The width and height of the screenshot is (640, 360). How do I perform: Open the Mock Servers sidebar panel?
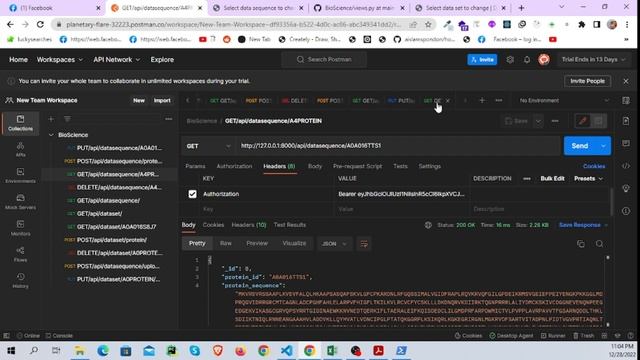click(x=20, y=202)
